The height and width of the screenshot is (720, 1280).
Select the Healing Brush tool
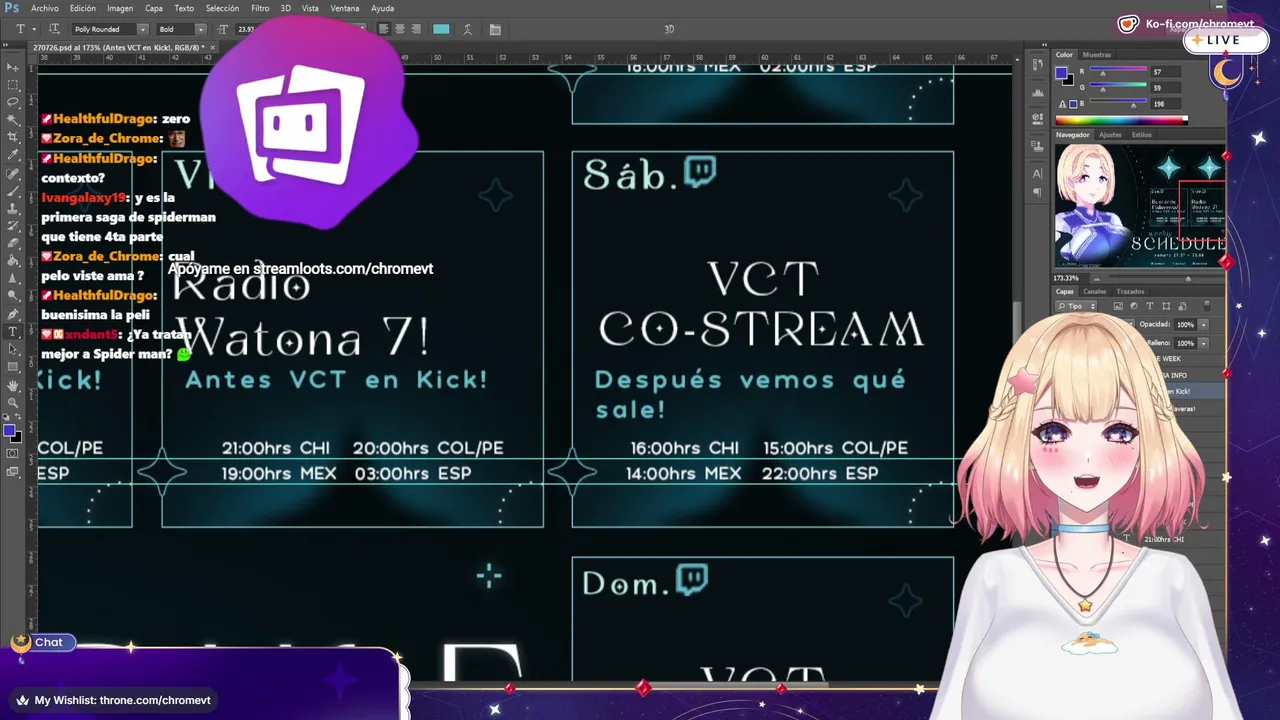[x=13, y=173]
